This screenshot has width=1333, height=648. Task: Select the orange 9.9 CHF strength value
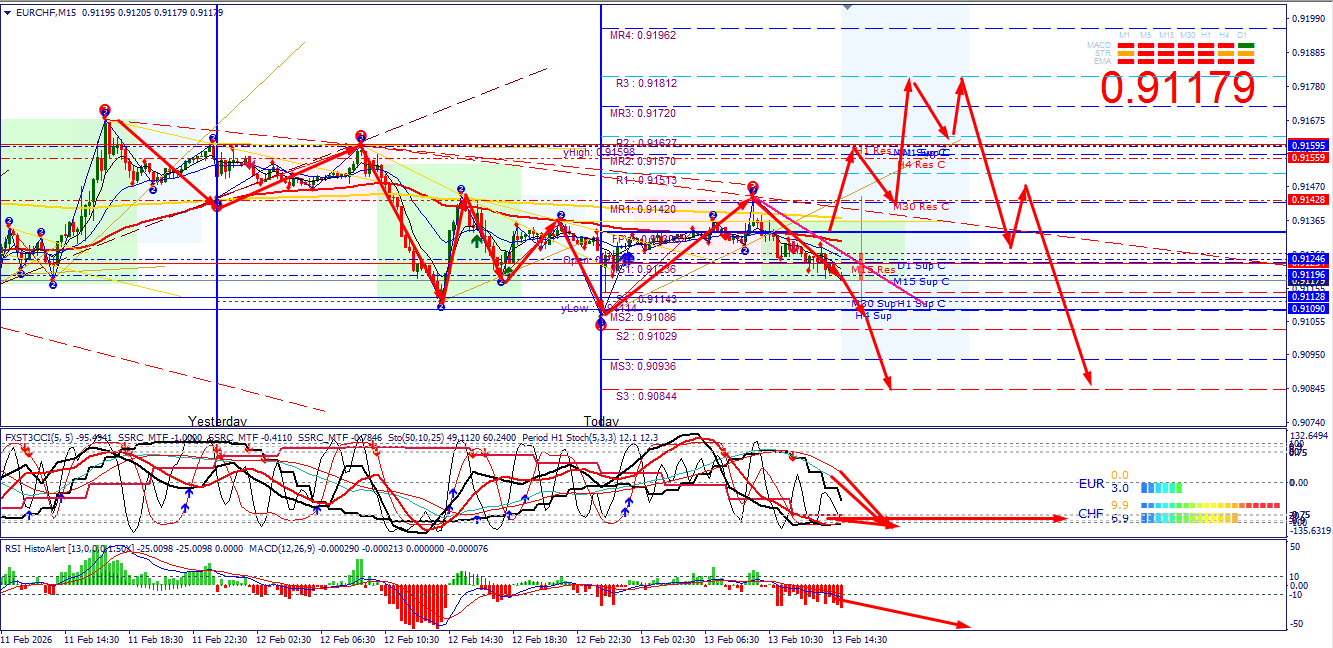click(x=1119, y=506)
